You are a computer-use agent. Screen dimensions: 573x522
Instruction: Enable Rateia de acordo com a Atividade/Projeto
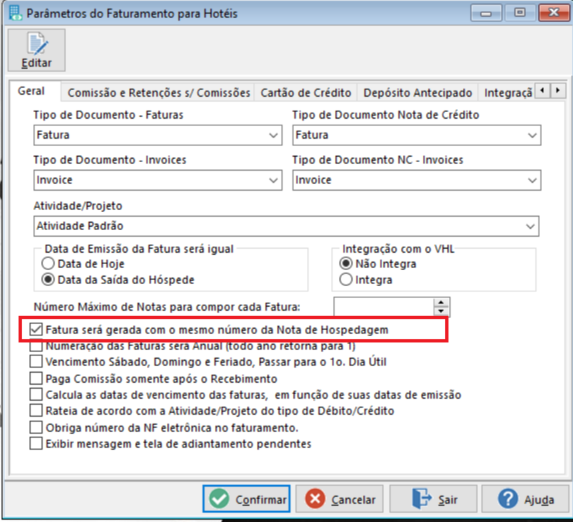click(x=36, y=411)
